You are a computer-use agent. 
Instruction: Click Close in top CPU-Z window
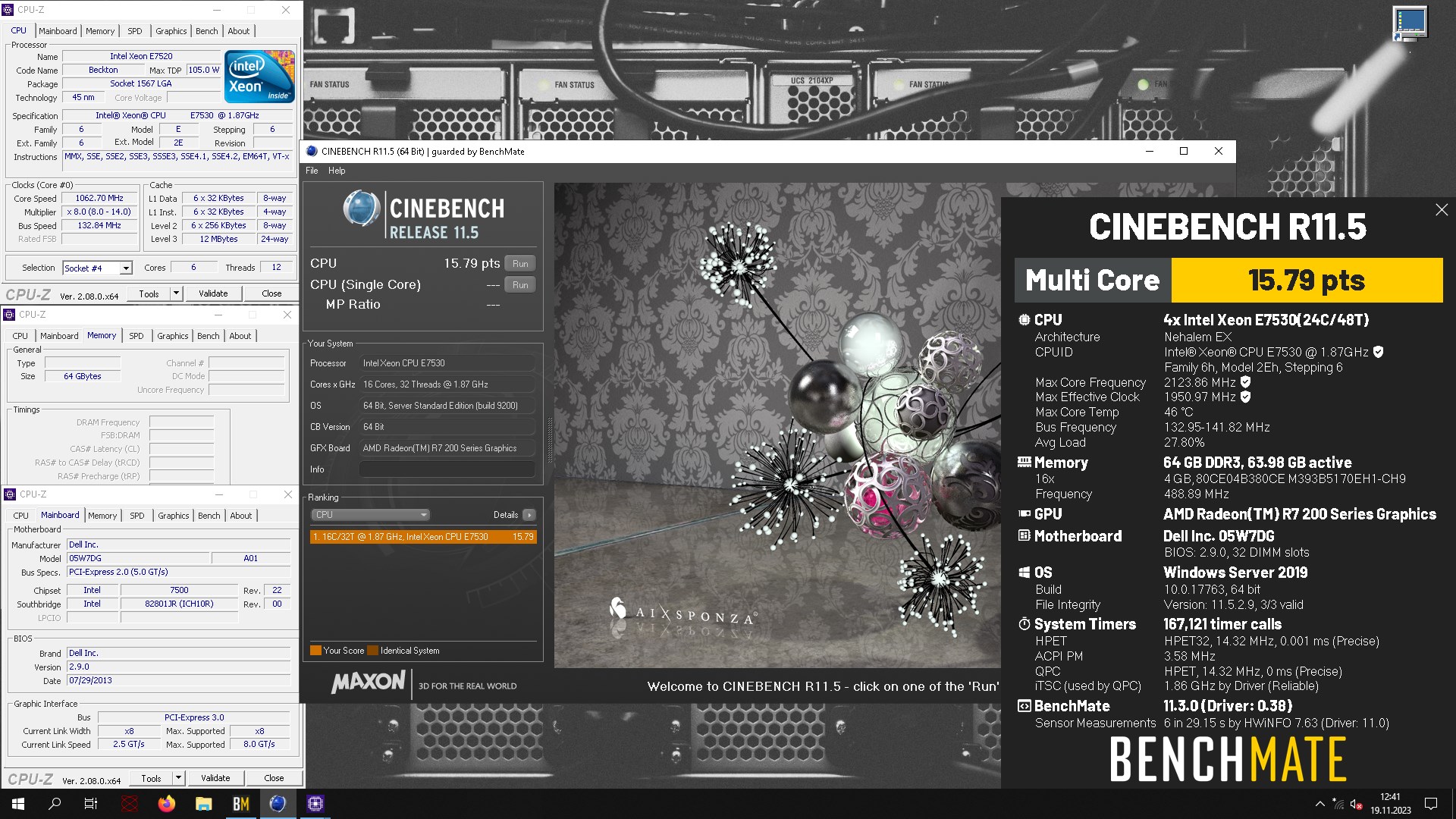pos(271,293)
